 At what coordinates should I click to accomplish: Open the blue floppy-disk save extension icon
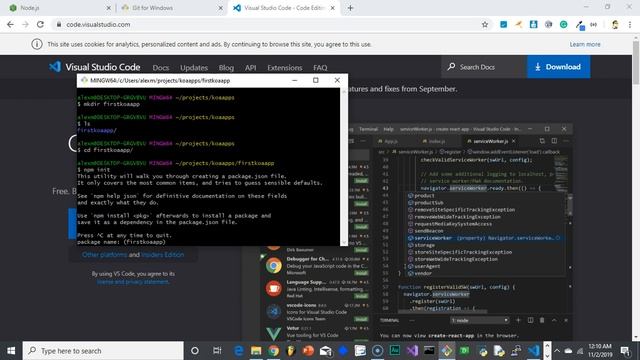[x=533, y=24]
